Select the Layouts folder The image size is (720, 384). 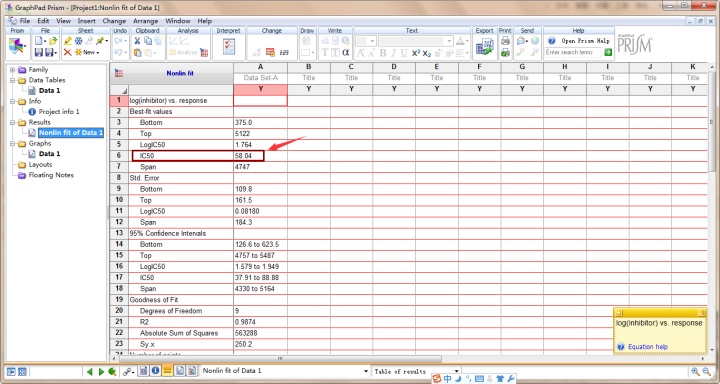[40, 164]
